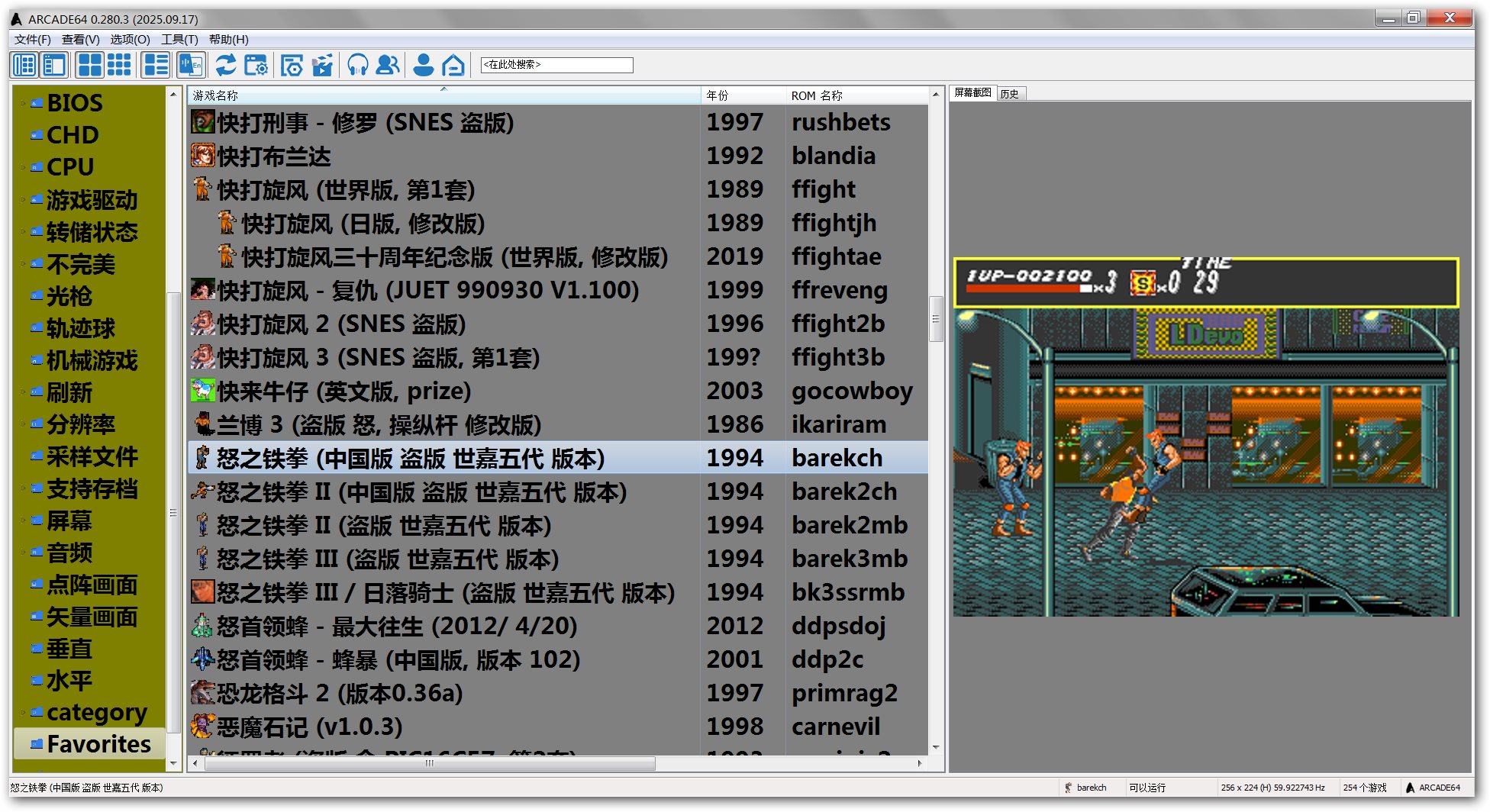
Task: Click the home toolbar icon
Action: point(453,66)
